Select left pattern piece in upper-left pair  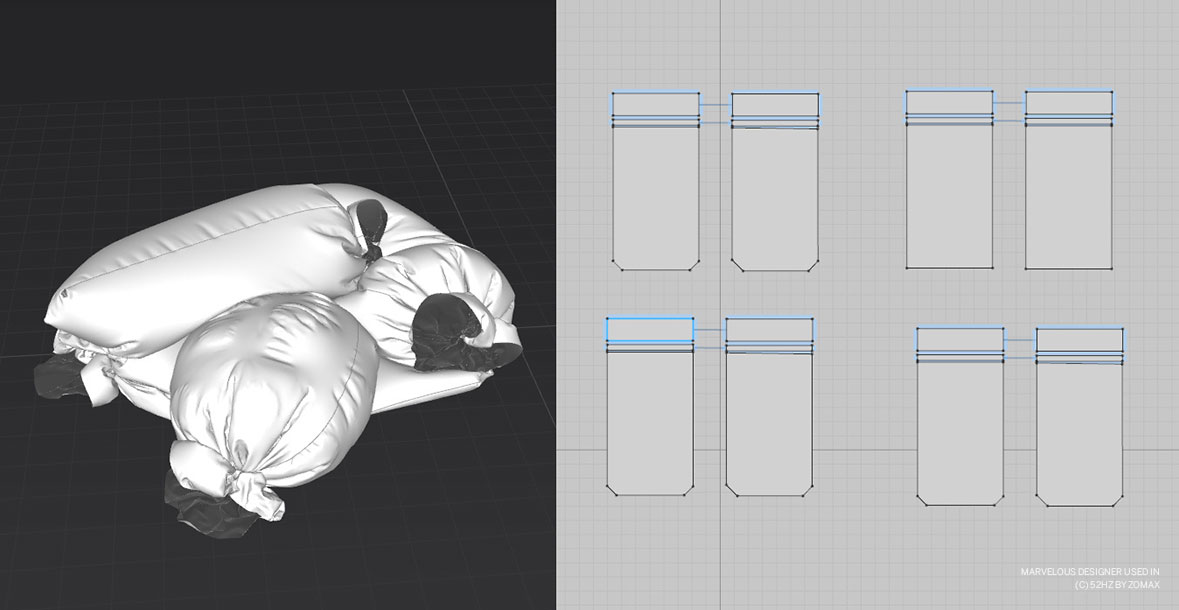(656, 181)
